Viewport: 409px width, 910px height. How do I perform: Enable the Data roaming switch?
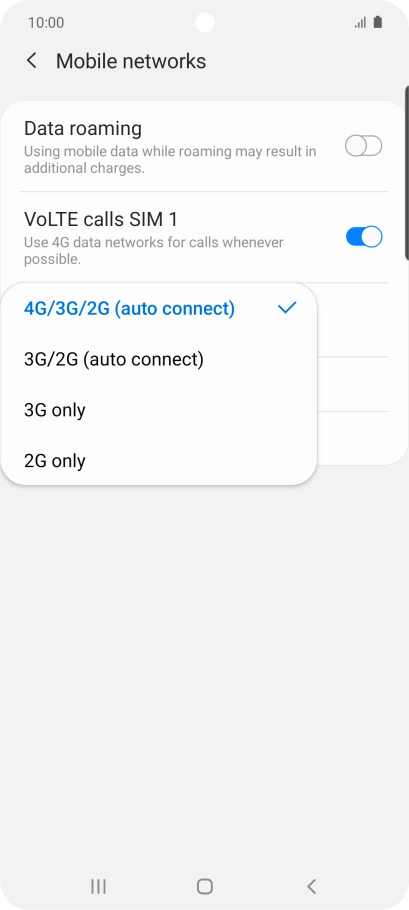(364, 146)
